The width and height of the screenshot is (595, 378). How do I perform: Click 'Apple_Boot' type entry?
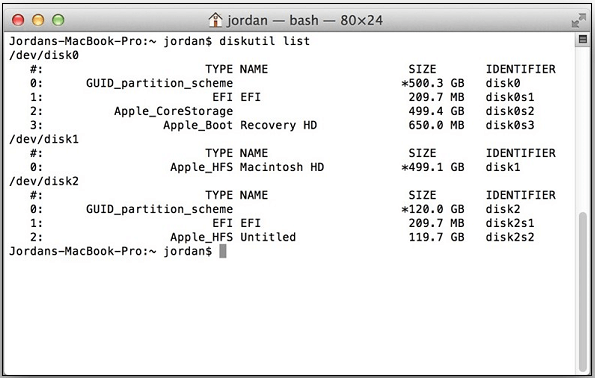click(x=198, y=125)
